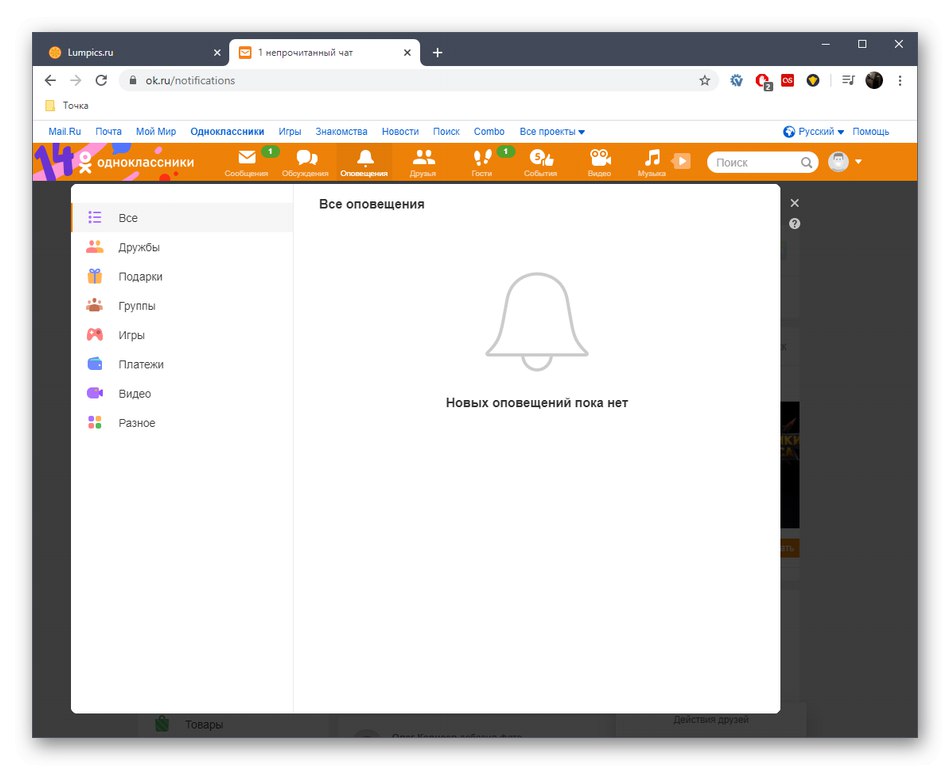Reload the page
The height and width of the screenshot is (770, 950).
pos(101,80)
